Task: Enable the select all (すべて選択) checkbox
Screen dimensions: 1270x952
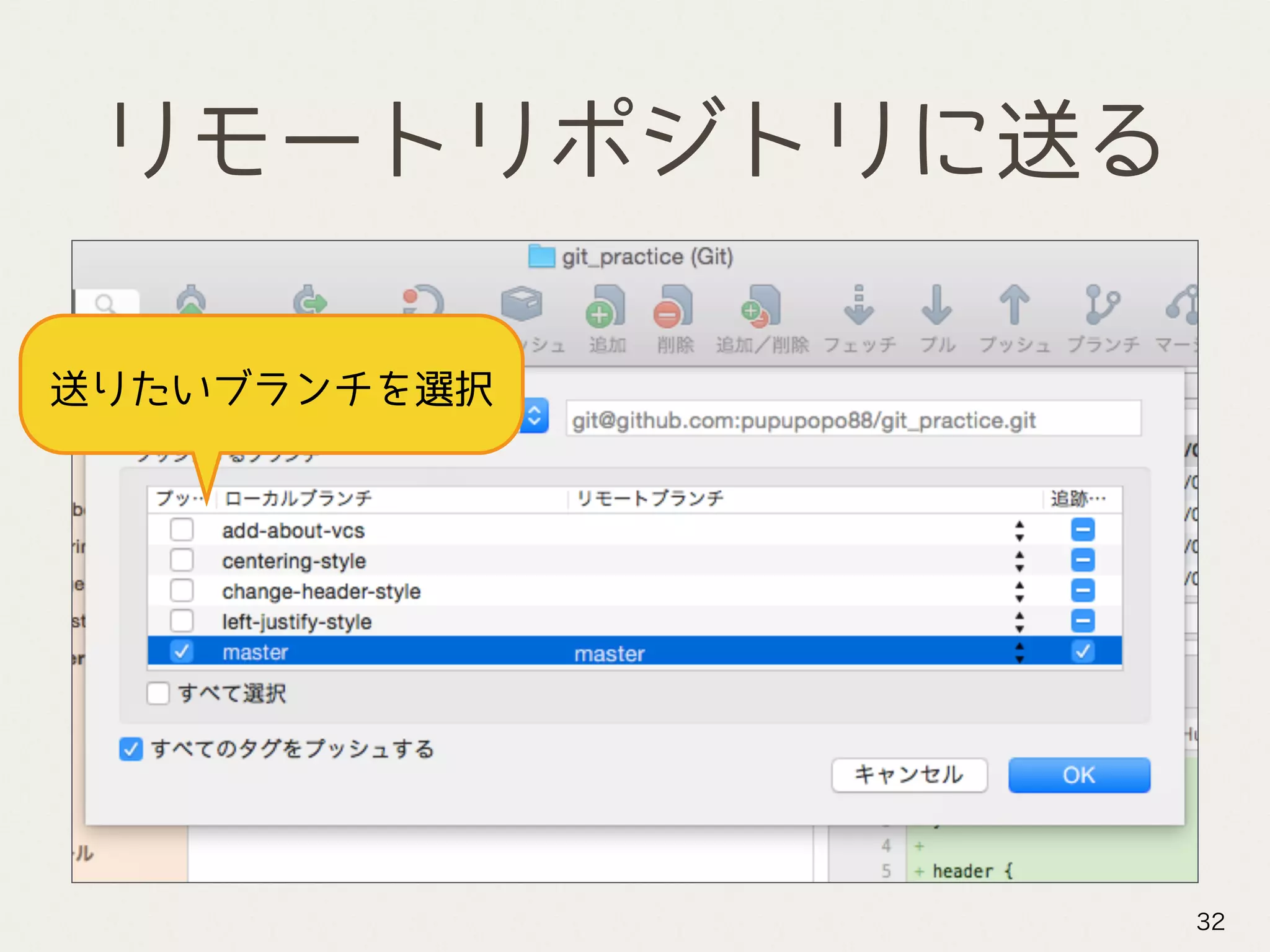Action: click(x=159, y=693)
